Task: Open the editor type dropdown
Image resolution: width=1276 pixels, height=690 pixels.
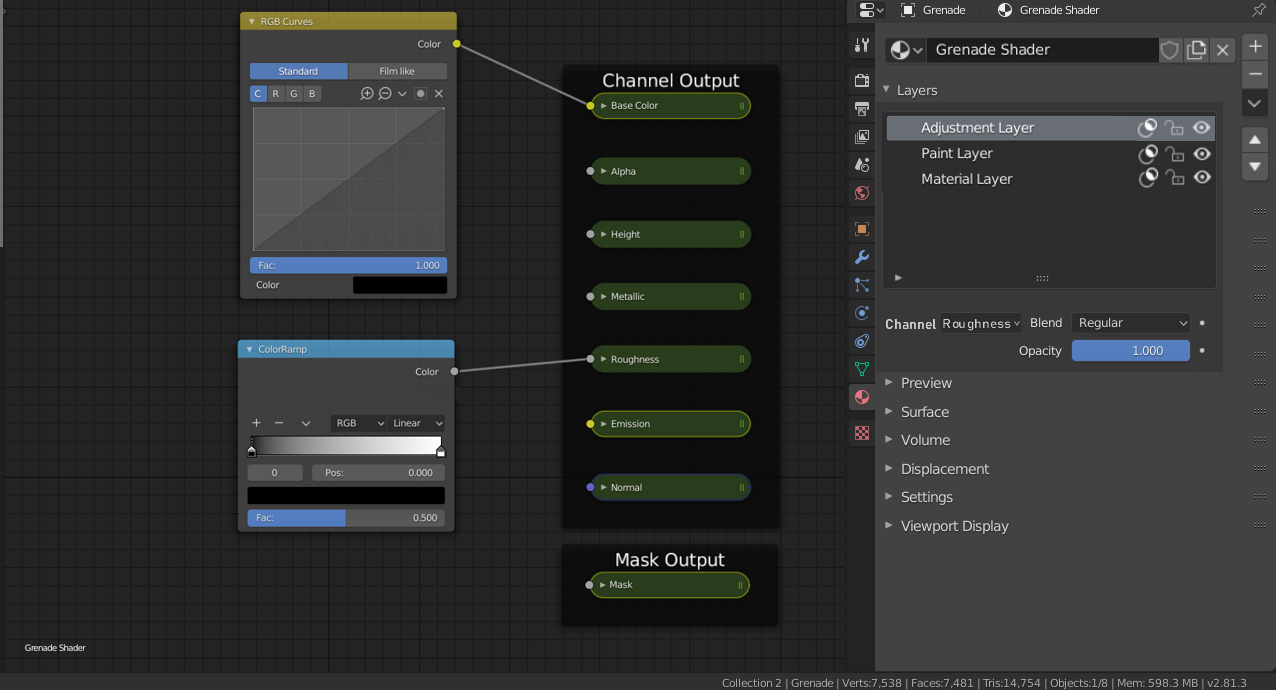Action: coord(871,10)
